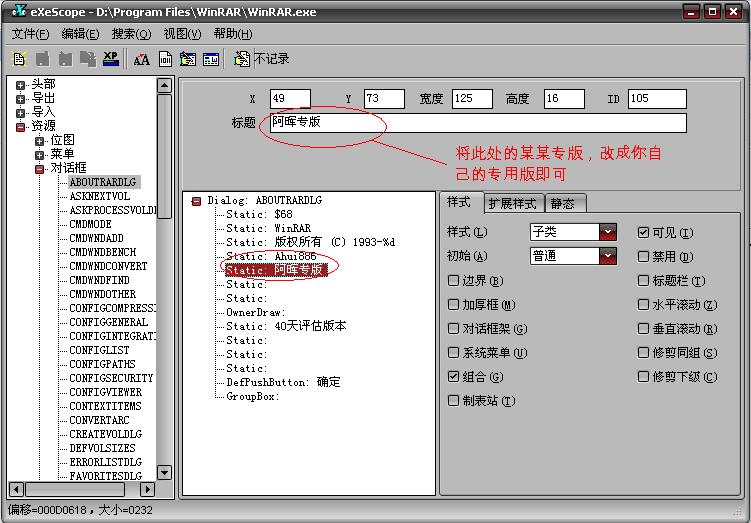Viewport: 751px width, 523px height.
Task: Collapse the 对话框 tree node
Action: (x=39, y=170)
